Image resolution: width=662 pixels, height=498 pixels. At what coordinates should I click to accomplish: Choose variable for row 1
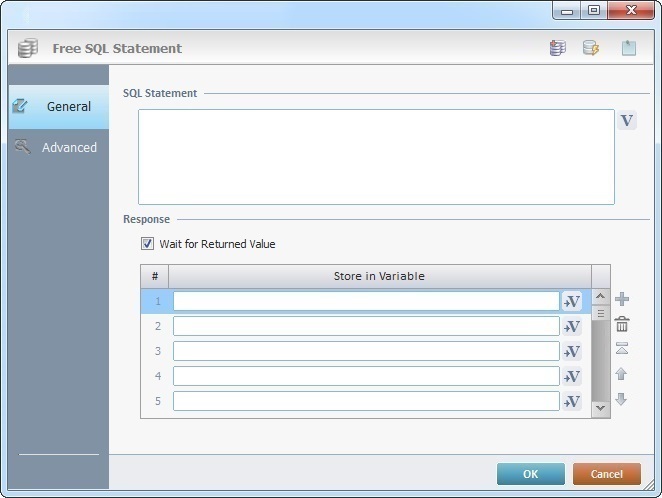pos(571,301)
